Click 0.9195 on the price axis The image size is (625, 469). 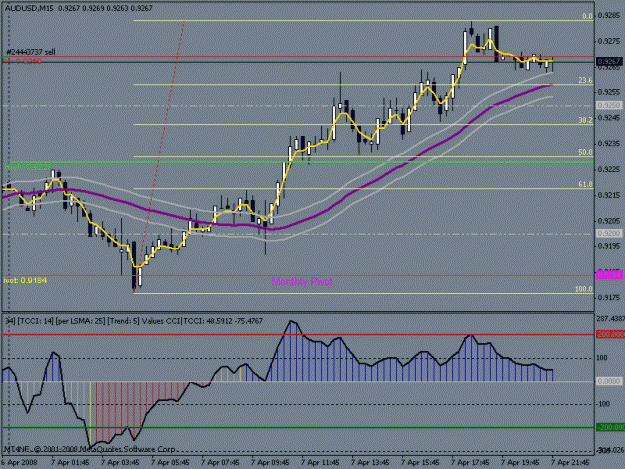(x=609, y=246)
